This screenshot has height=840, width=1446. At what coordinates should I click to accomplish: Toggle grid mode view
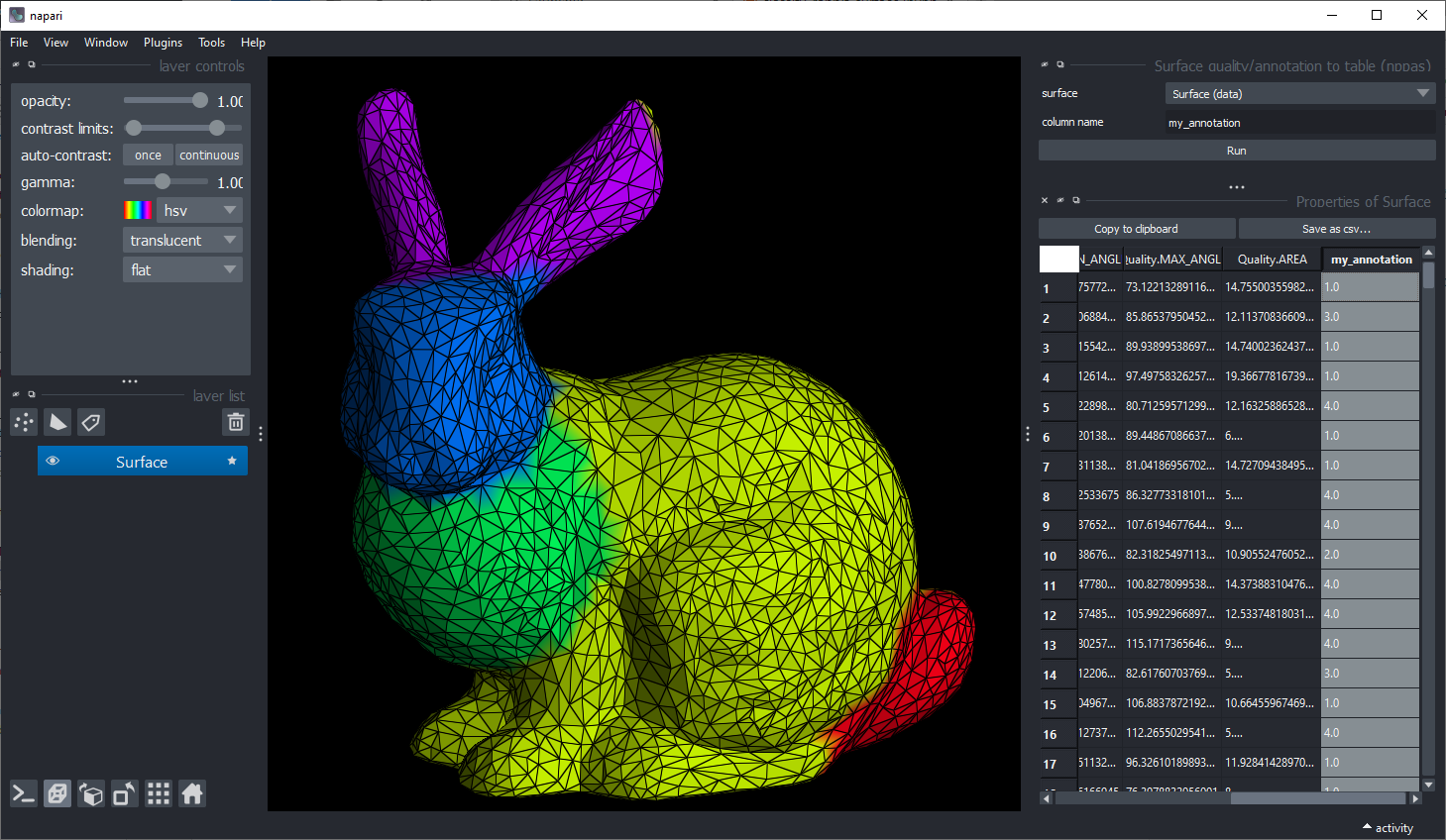tap(159, 793)
